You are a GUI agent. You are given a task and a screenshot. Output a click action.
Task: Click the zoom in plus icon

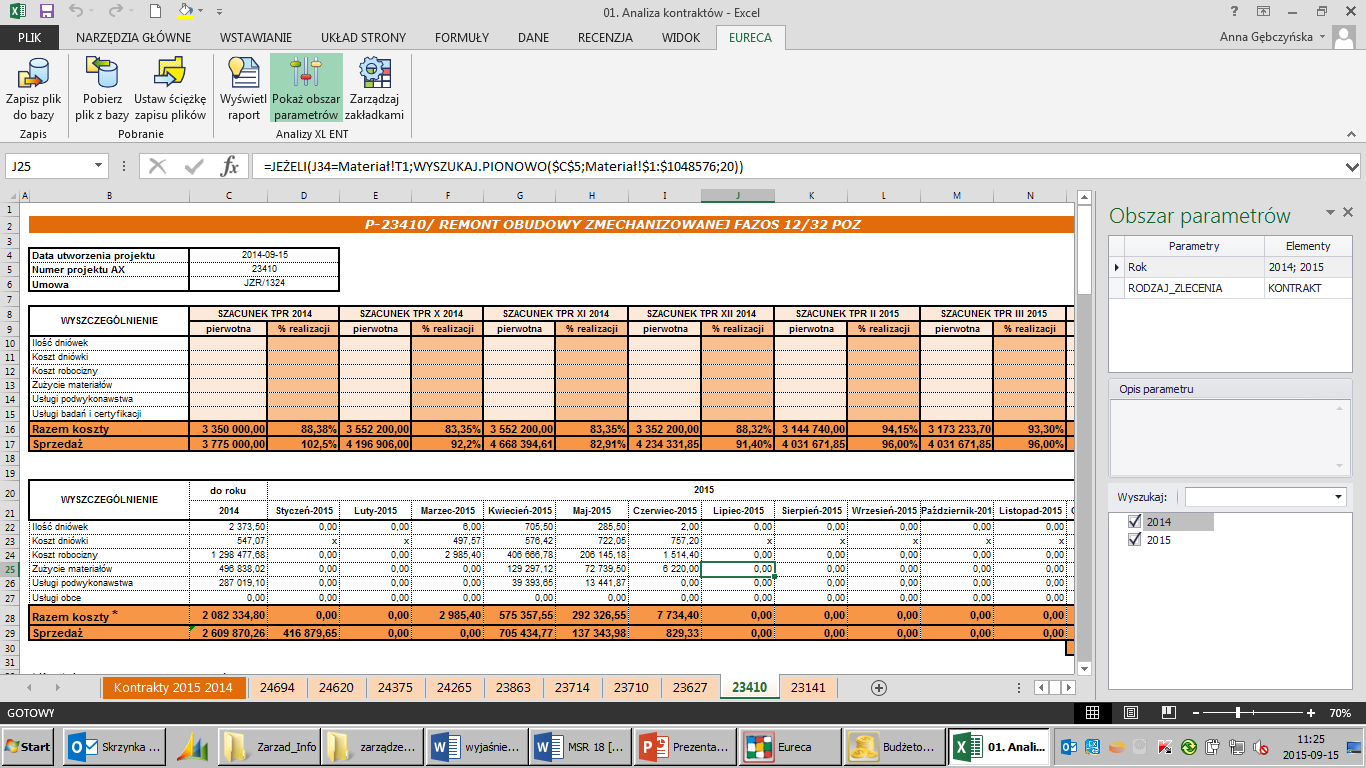tap(1310, 713)
